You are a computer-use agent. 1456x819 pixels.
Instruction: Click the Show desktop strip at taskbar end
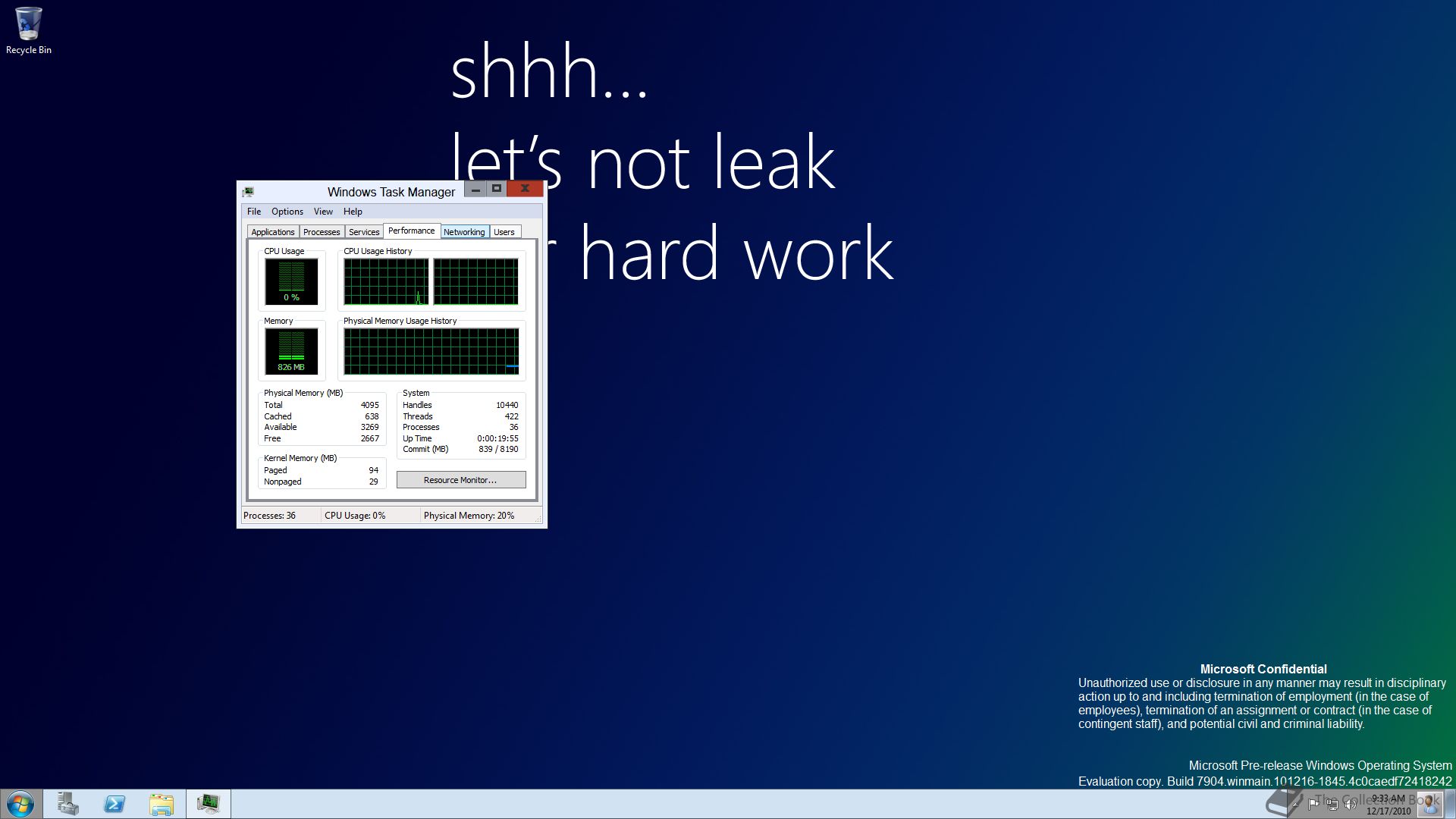coord(1451,804)
